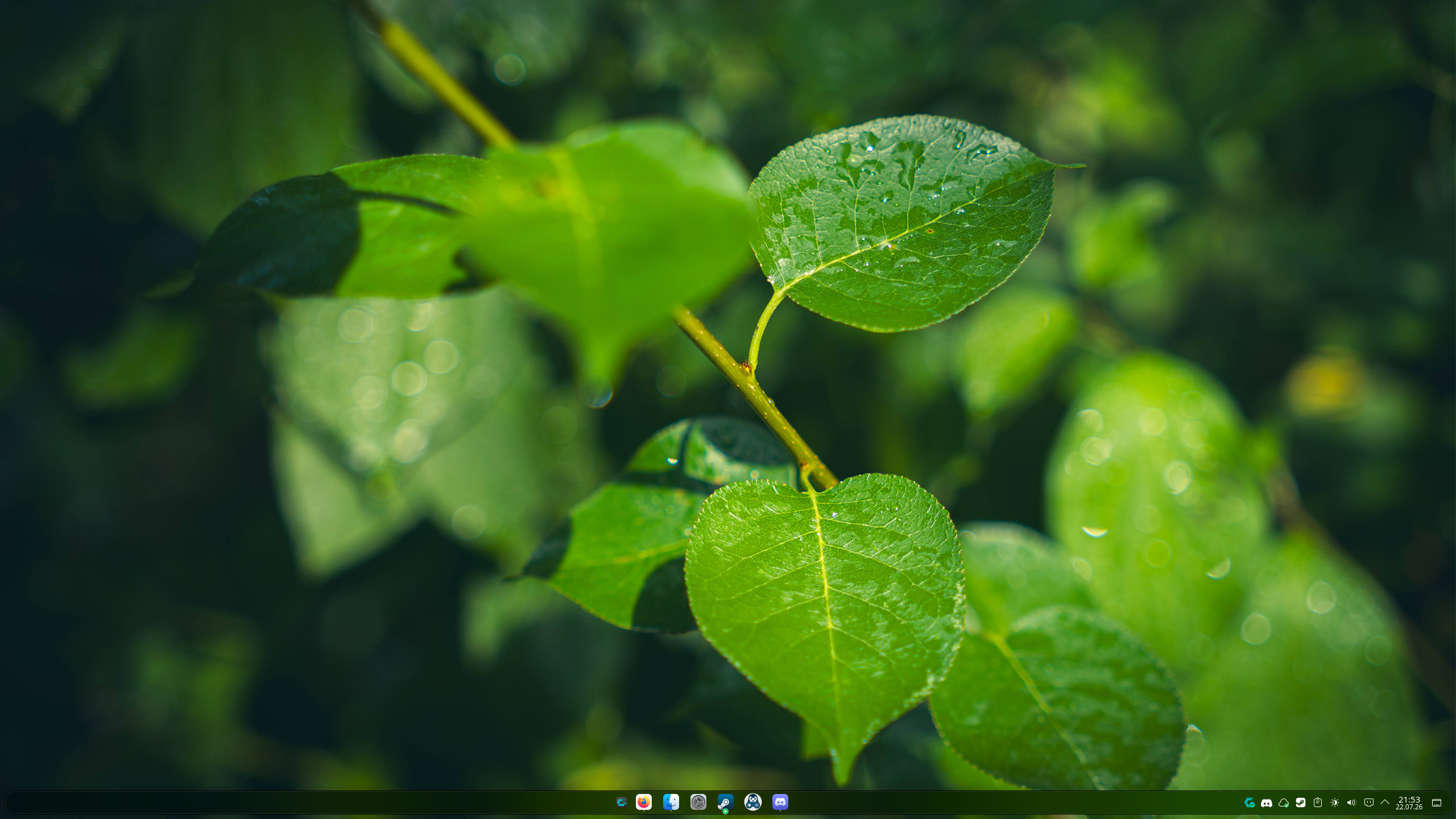The height and width of the screenshot is (819, 1456).
Task: Open the clipboard tray applet
Action: tap(1317, 803)
